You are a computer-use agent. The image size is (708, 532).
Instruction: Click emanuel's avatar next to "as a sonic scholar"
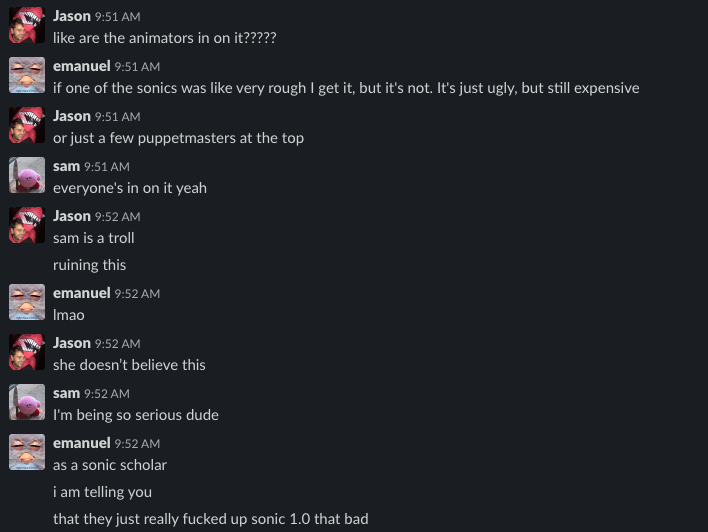tap(27, 453)
